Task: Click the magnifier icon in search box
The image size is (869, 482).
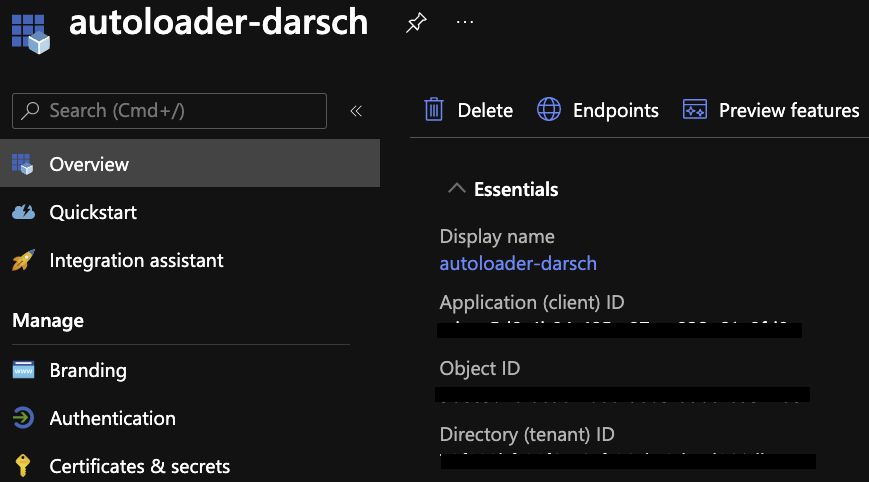Action: pyautogui.click(x=30, y=111)
